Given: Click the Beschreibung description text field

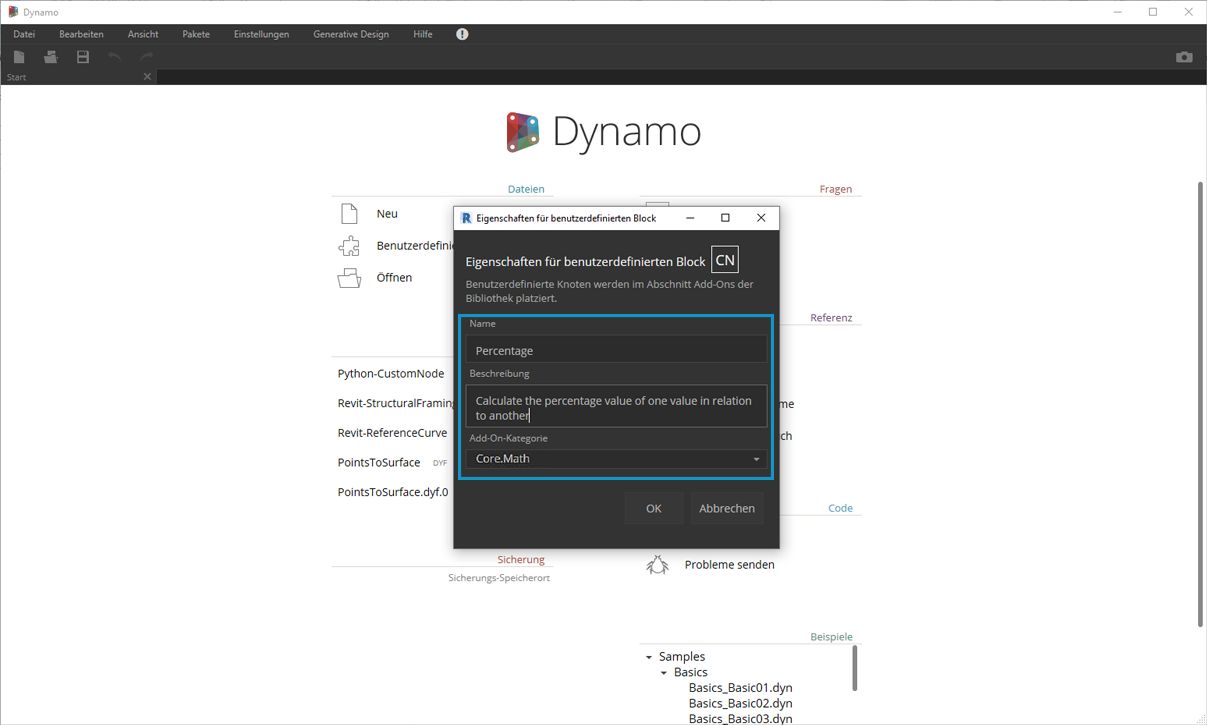Looking at the screenshot, I should (x=616, y=407).
